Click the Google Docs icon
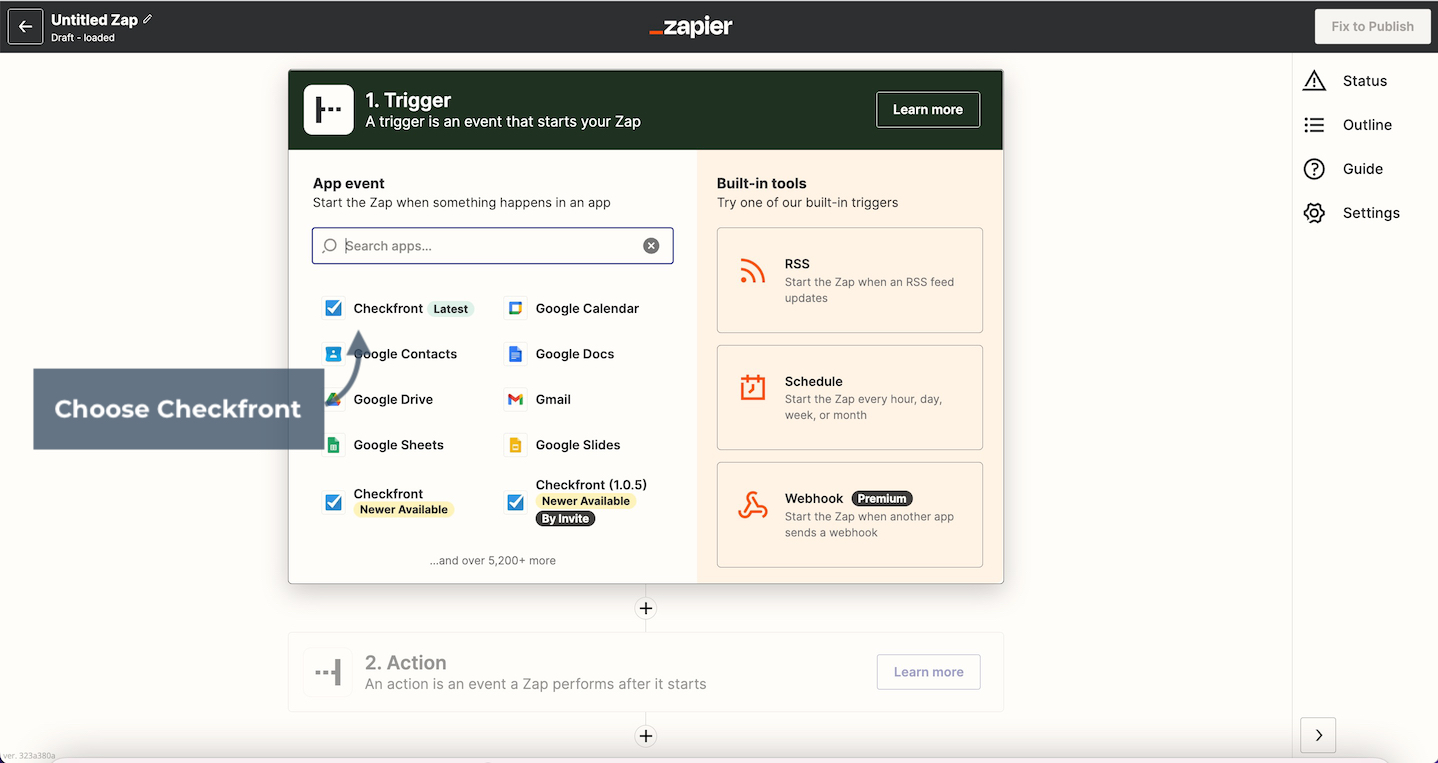Screen dimensions: 1438x763 tap(515, 354)
